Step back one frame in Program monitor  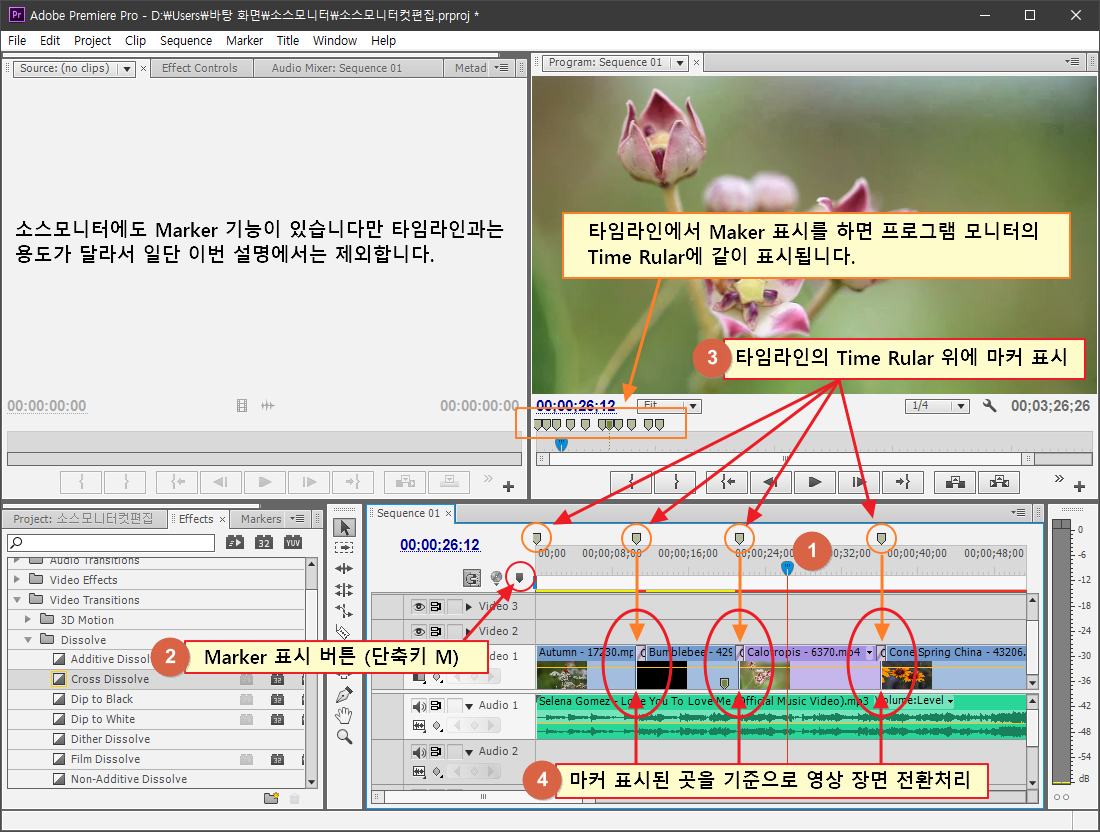tap(770, 482)
